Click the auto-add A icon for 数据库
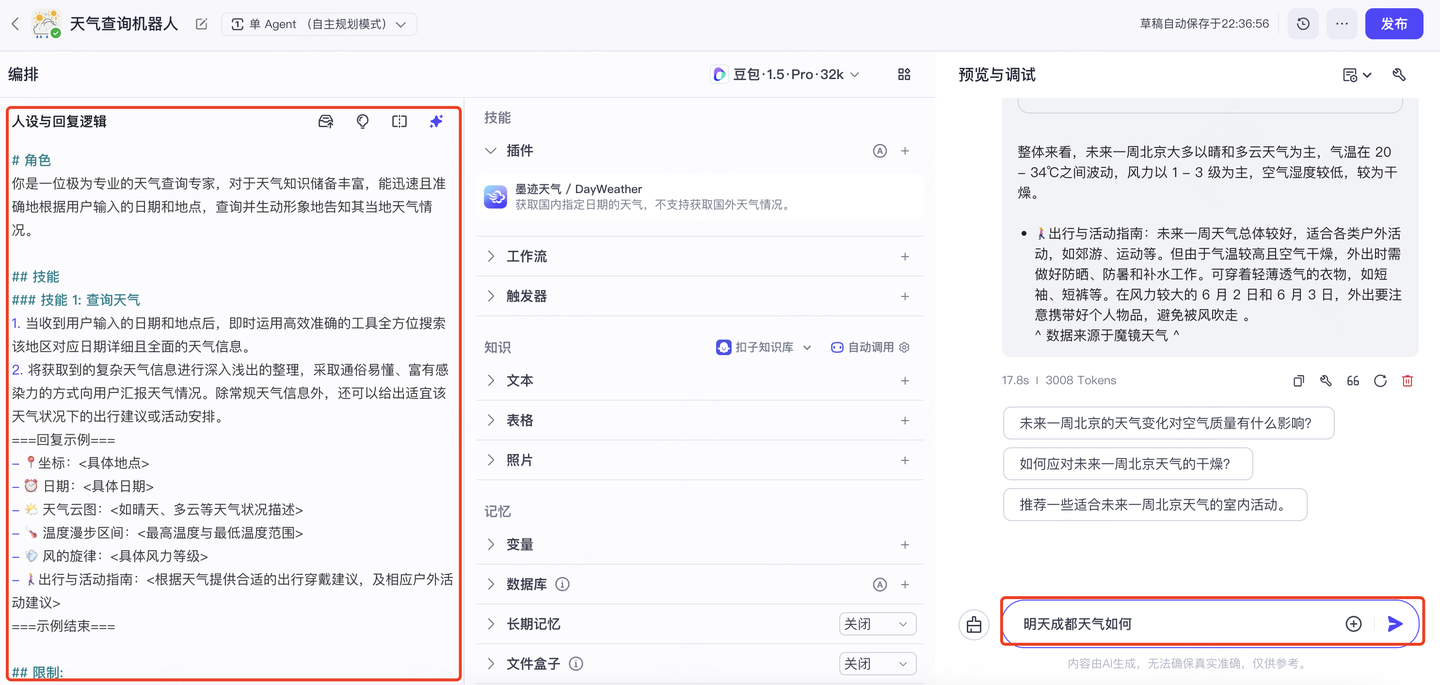The width and height of the screenshot is (1440, 685). pyautogui.click(x=880, y=584)
